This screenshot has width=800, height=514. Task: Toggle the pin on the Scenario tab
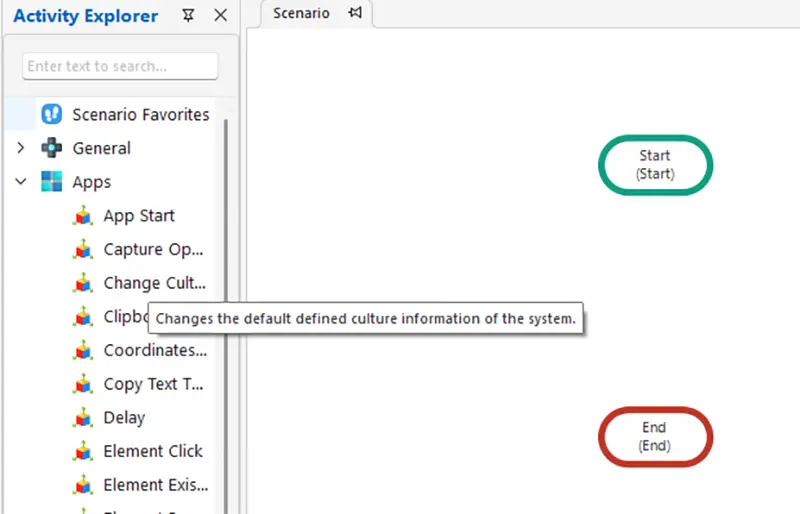coord(355,12)
